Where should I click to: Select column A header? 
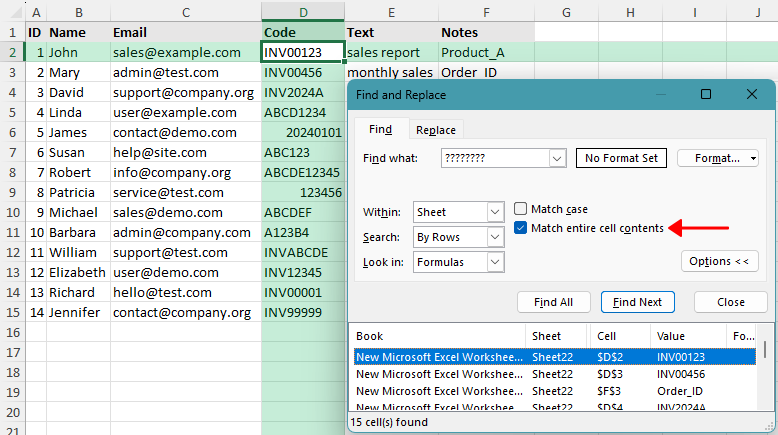(x=36, y=12)
